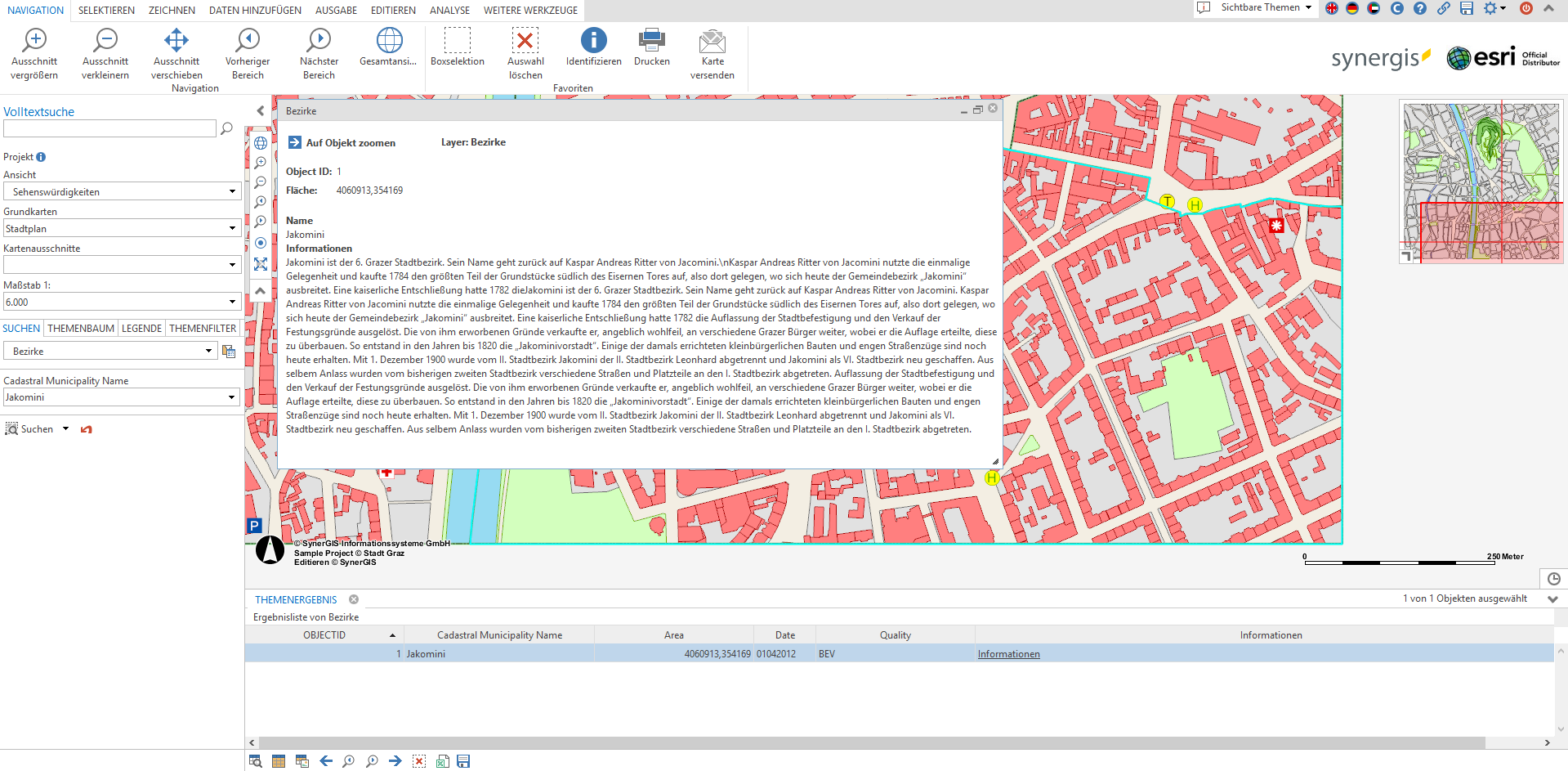
Task: Open the Grundkarten dropdown showing Stadtplan
Action: (x=233, y=228)
